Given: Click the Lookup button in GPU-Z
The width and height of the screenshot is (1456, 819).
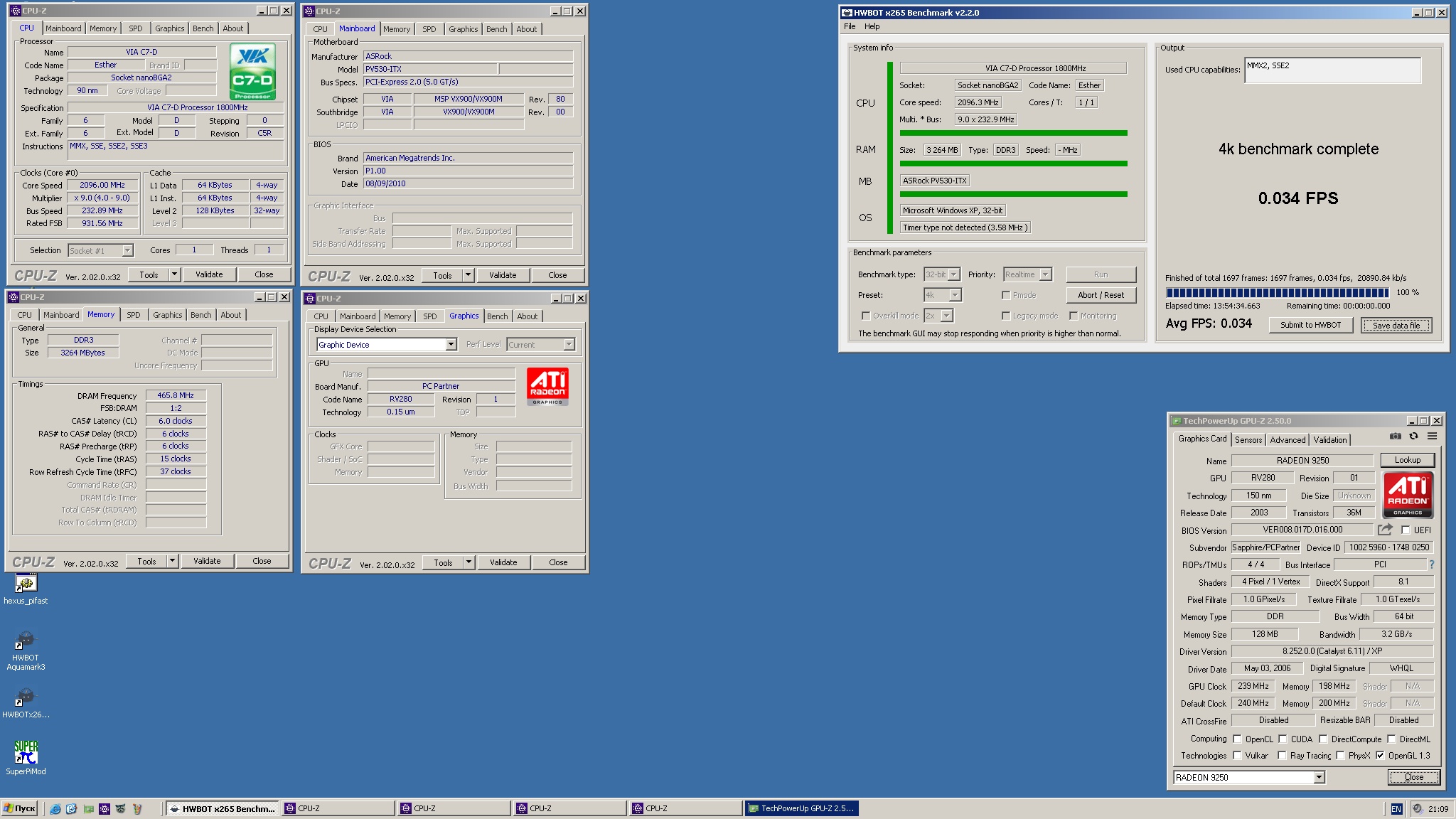Looking at the screenshot, I should [x=1407, y=460].
